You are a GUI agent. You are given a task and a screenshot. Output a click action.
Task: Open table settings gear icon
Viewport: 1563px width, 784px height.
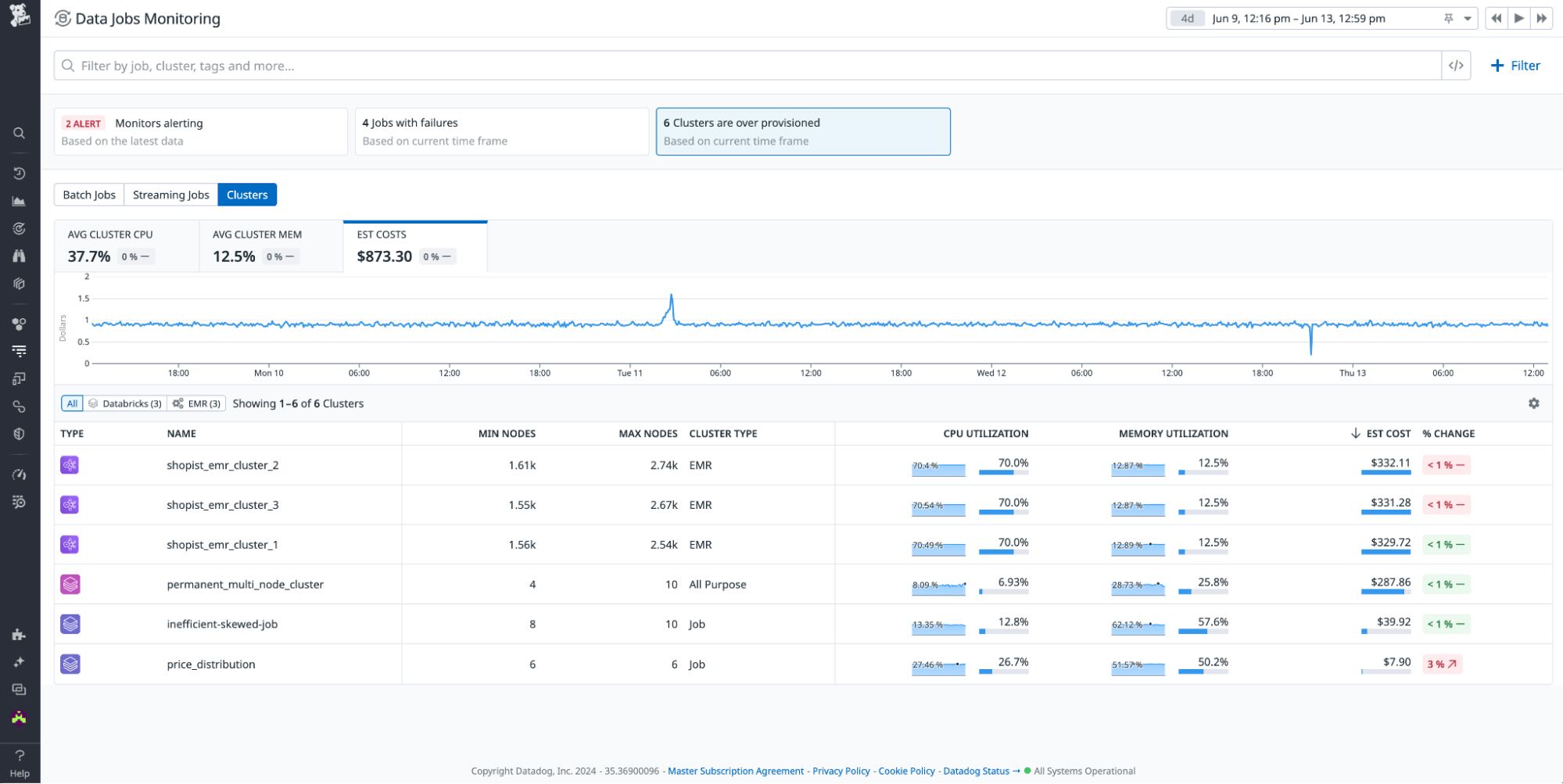coord(1533,403)
